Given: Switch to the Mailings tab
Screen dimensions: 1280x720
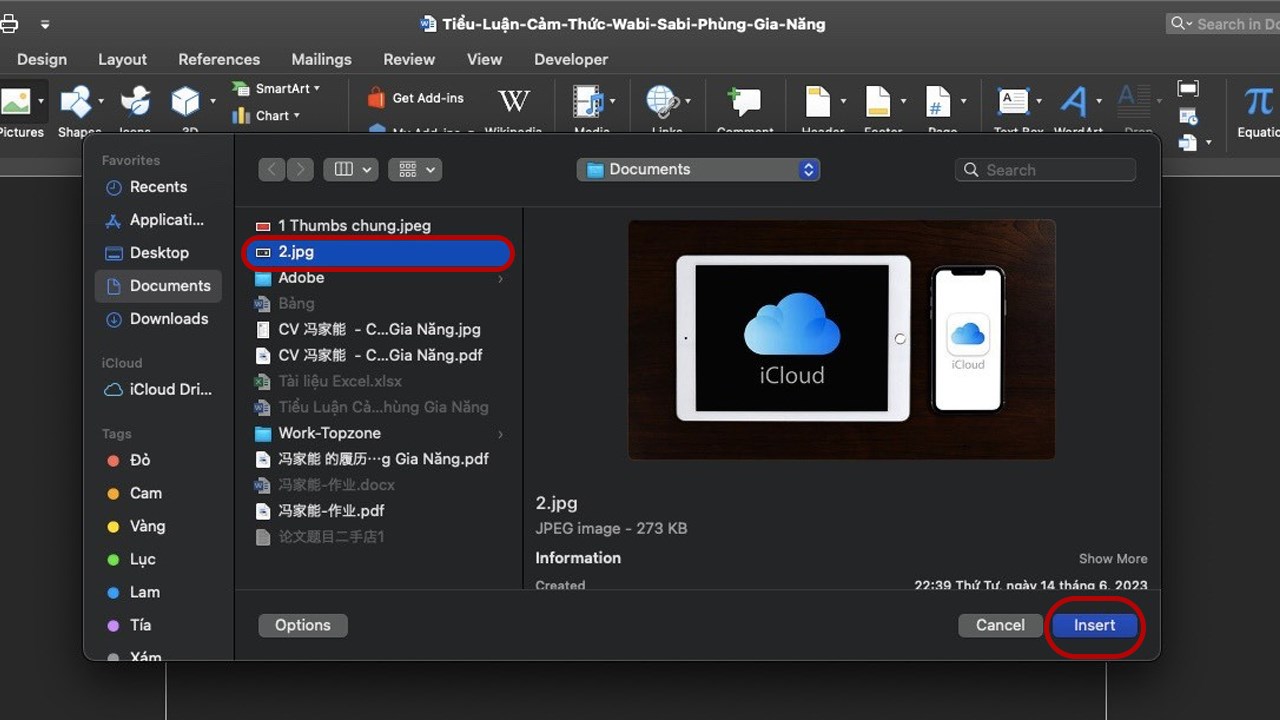Looking at the screenshot, I should 321,59.
